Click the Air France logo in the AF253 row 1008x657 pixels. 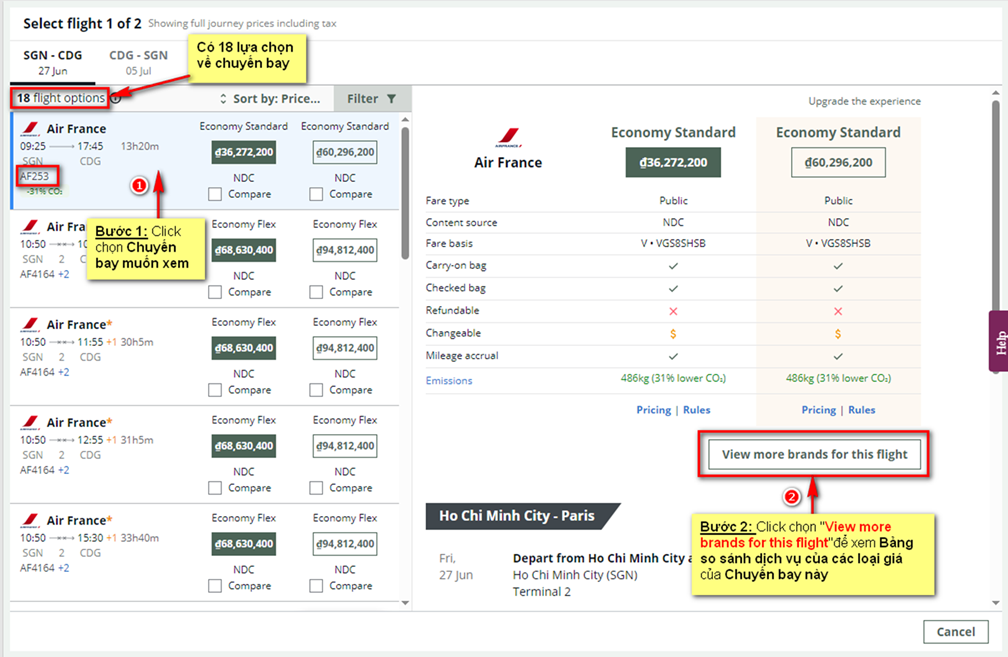(x=30, y=129)
